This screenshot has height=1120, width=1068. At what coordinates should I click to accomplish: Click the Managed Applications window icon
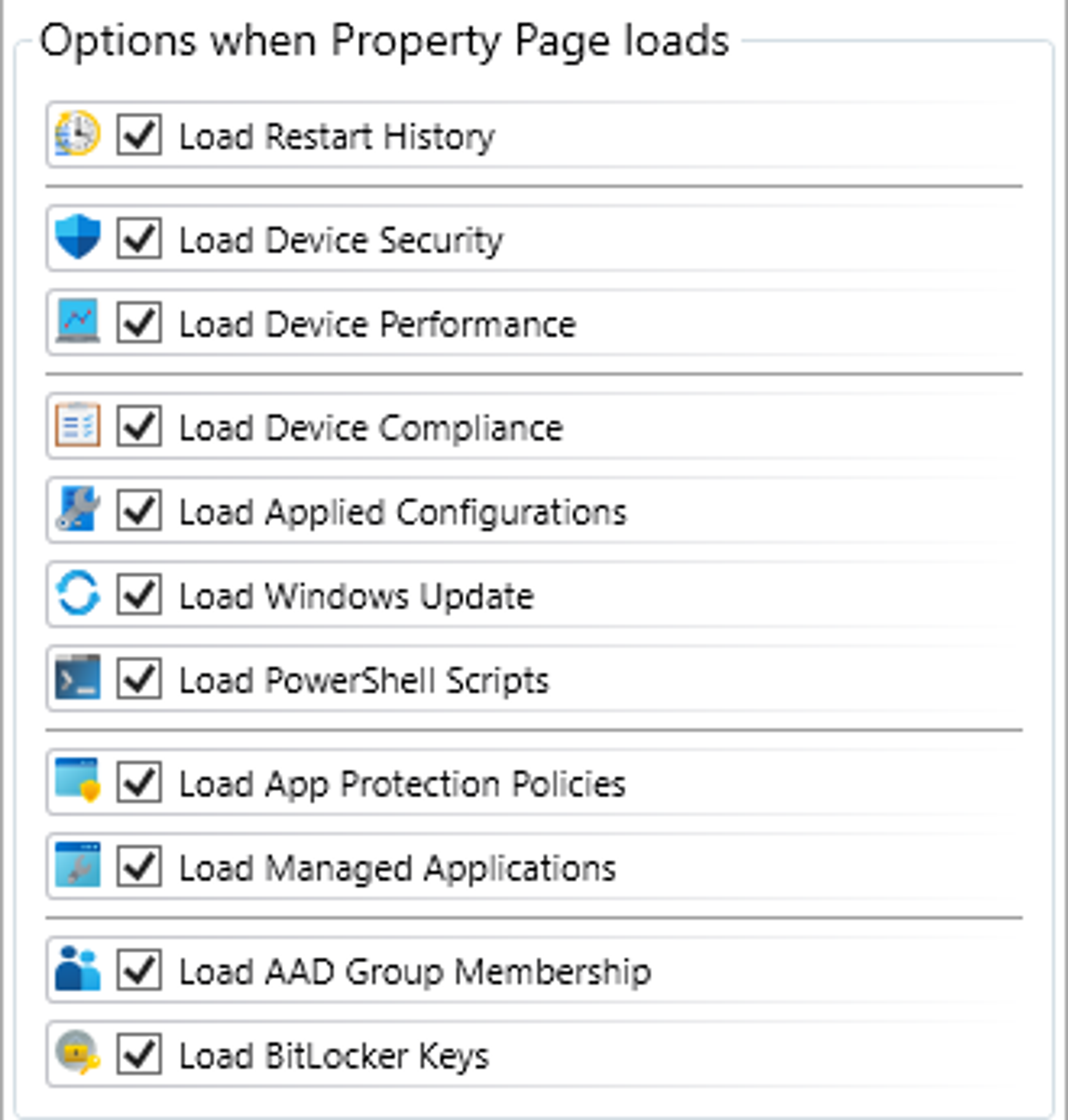77,865
